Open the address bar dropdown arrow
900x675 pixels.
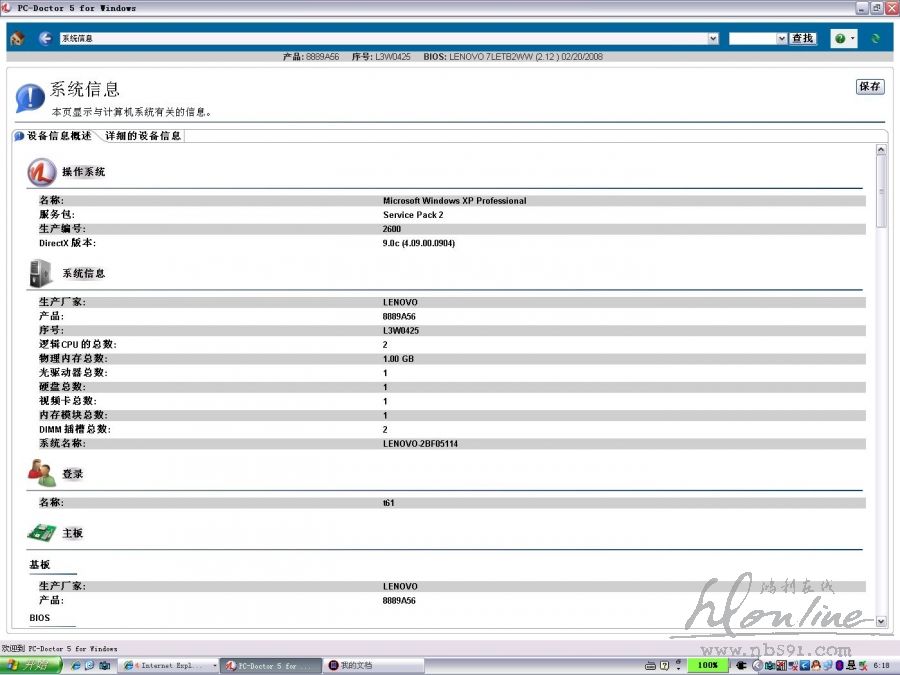tap(713, 38)
